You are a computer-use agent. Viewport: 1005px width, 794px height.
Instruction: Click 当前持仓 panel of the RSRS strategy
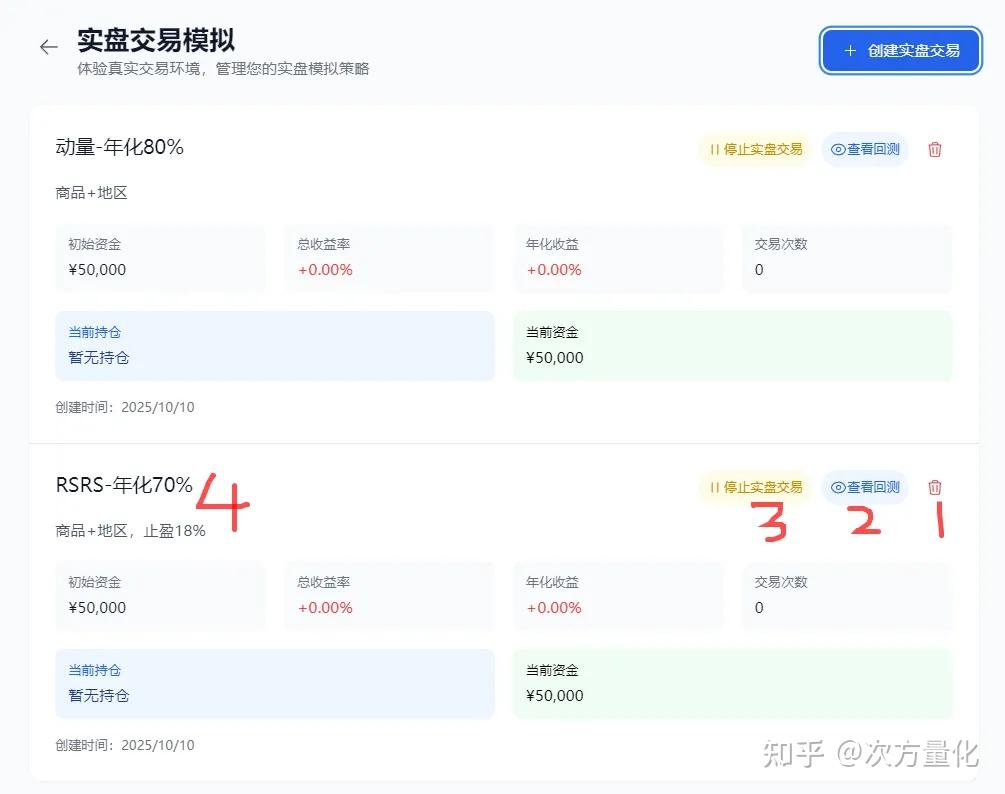point(275,684)
